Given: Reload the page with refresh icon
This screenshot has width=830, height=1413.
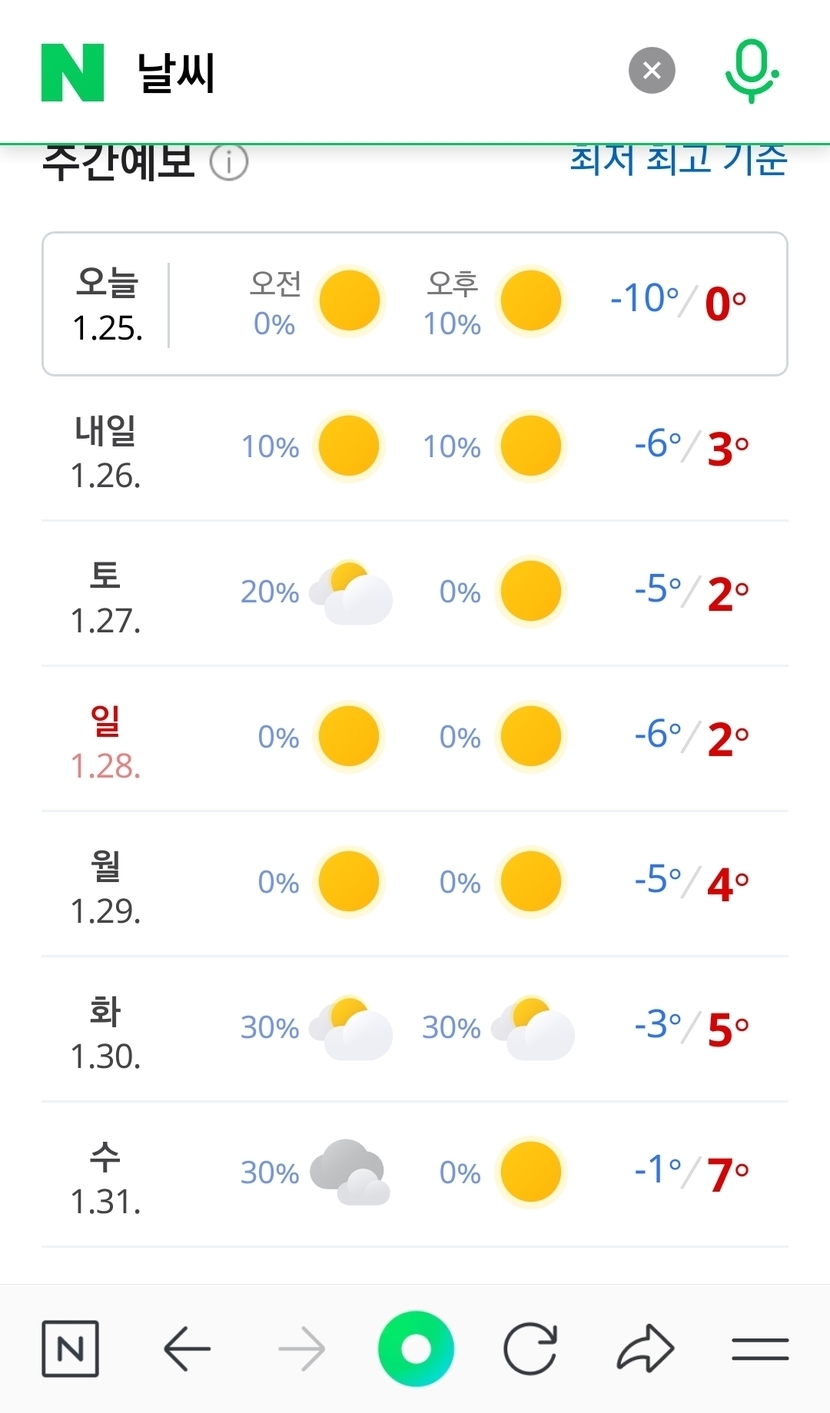Looking at the screenshot, I should 529,1350.
